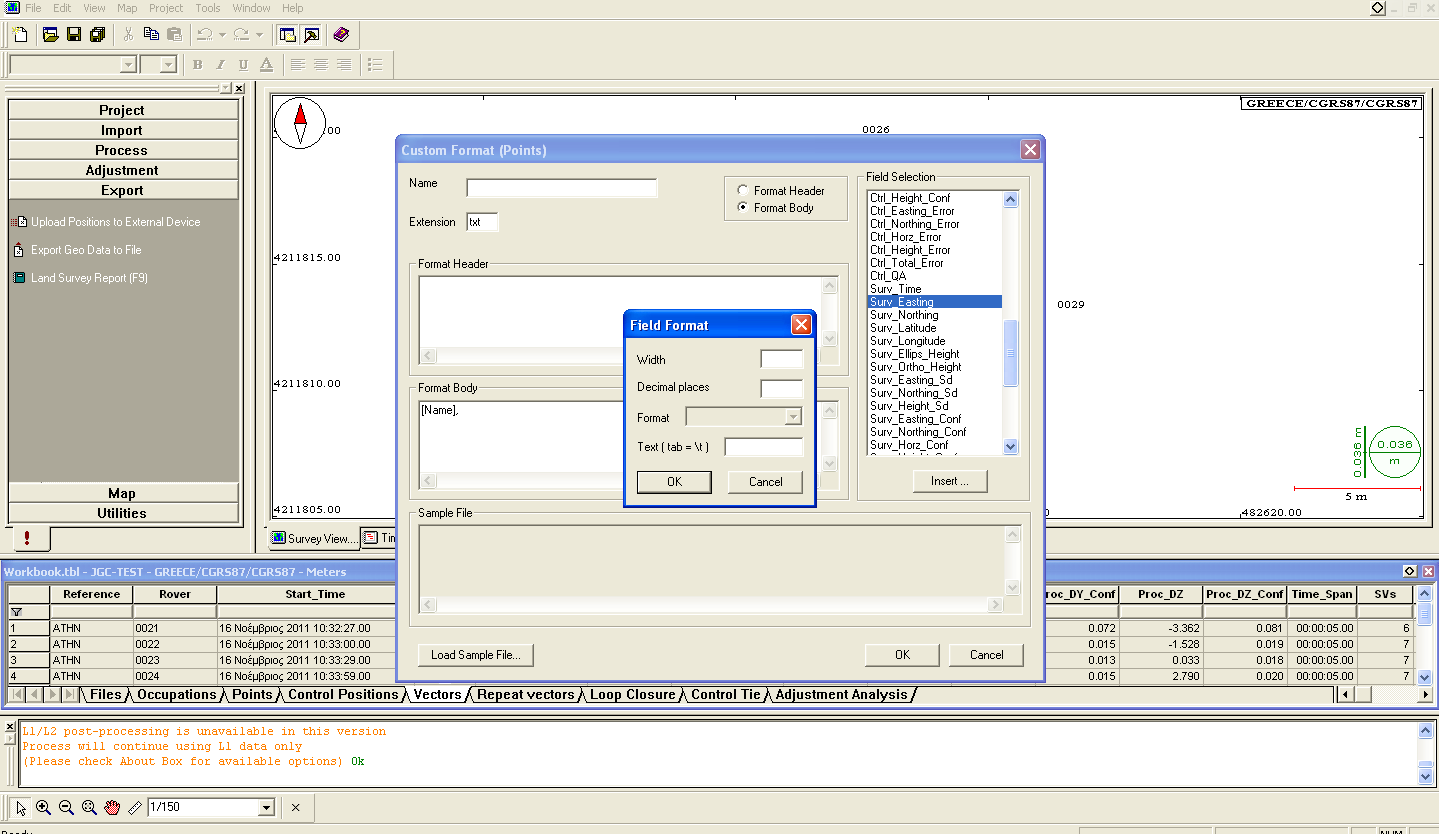Click the Save floppy disk icon
This screenshot has height=834, width=1439.
(x=74, y=35)
